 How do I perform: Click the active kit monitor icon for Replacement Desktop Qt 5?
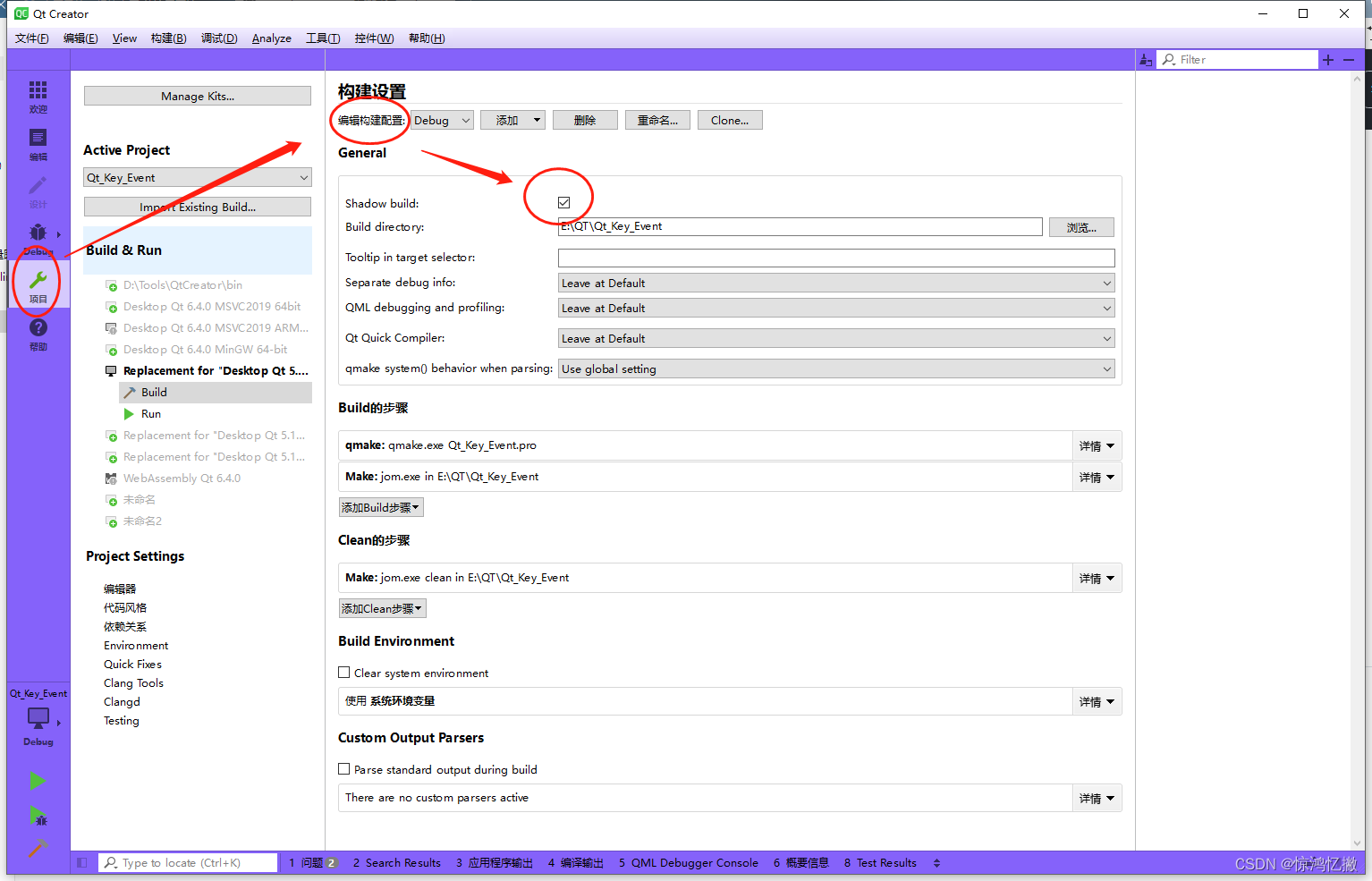[112, 371]
